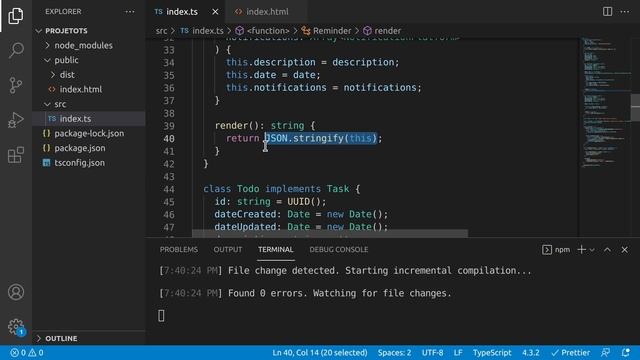Click the terminal cursor prompt
Screen dimensions: 640x360
161,316
